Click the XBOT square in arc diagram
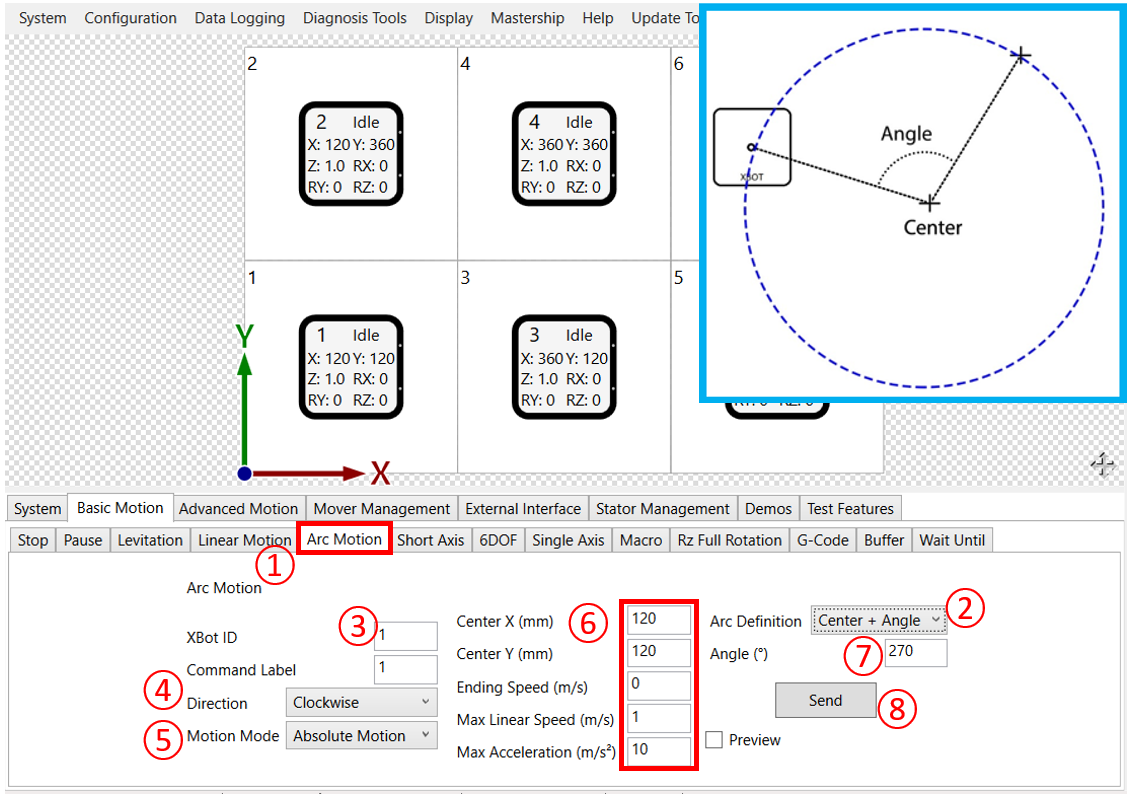Viewport: 1129px width, 796px height. (752, 147)
